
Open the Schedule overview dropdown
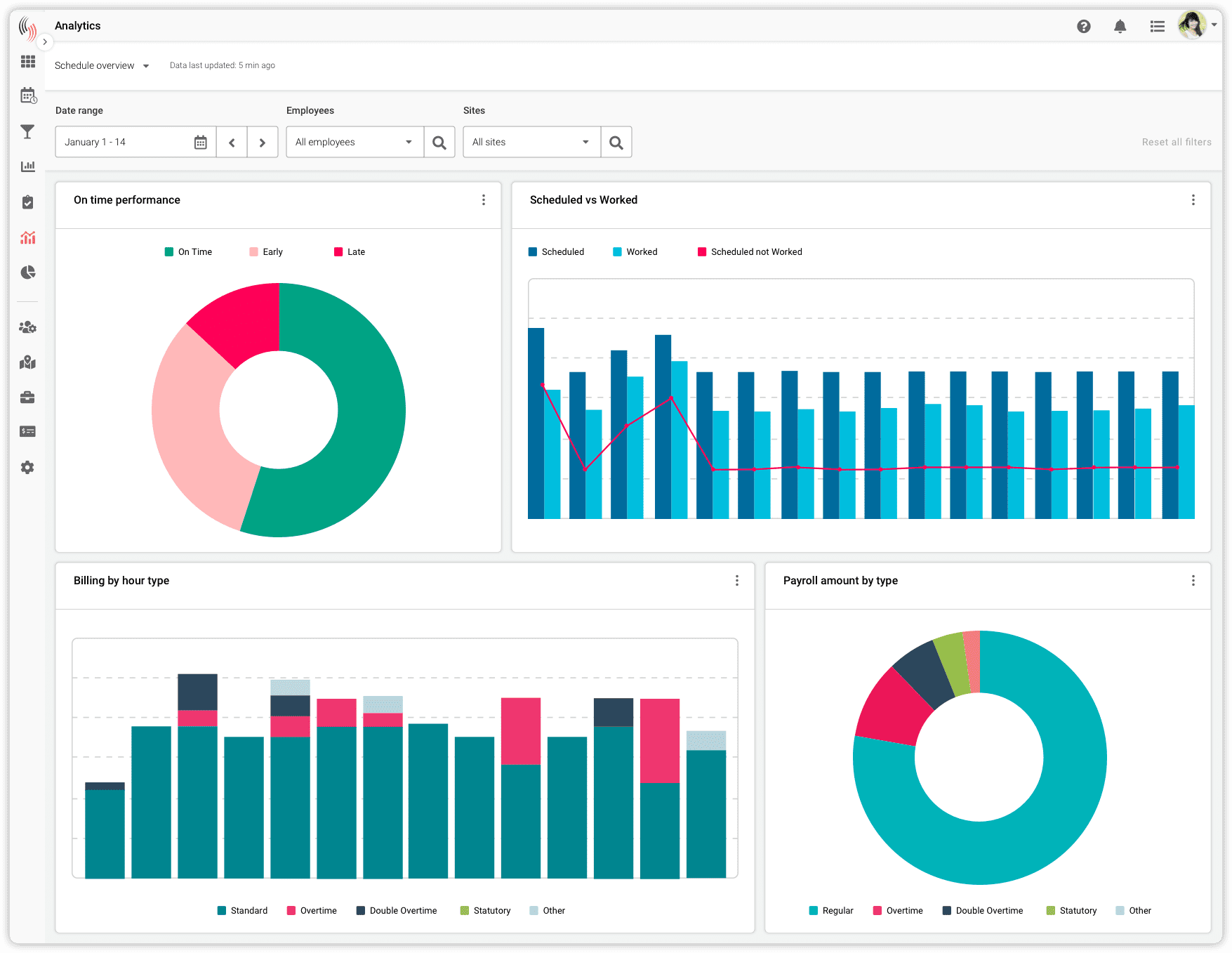click(x=102, y=65)
